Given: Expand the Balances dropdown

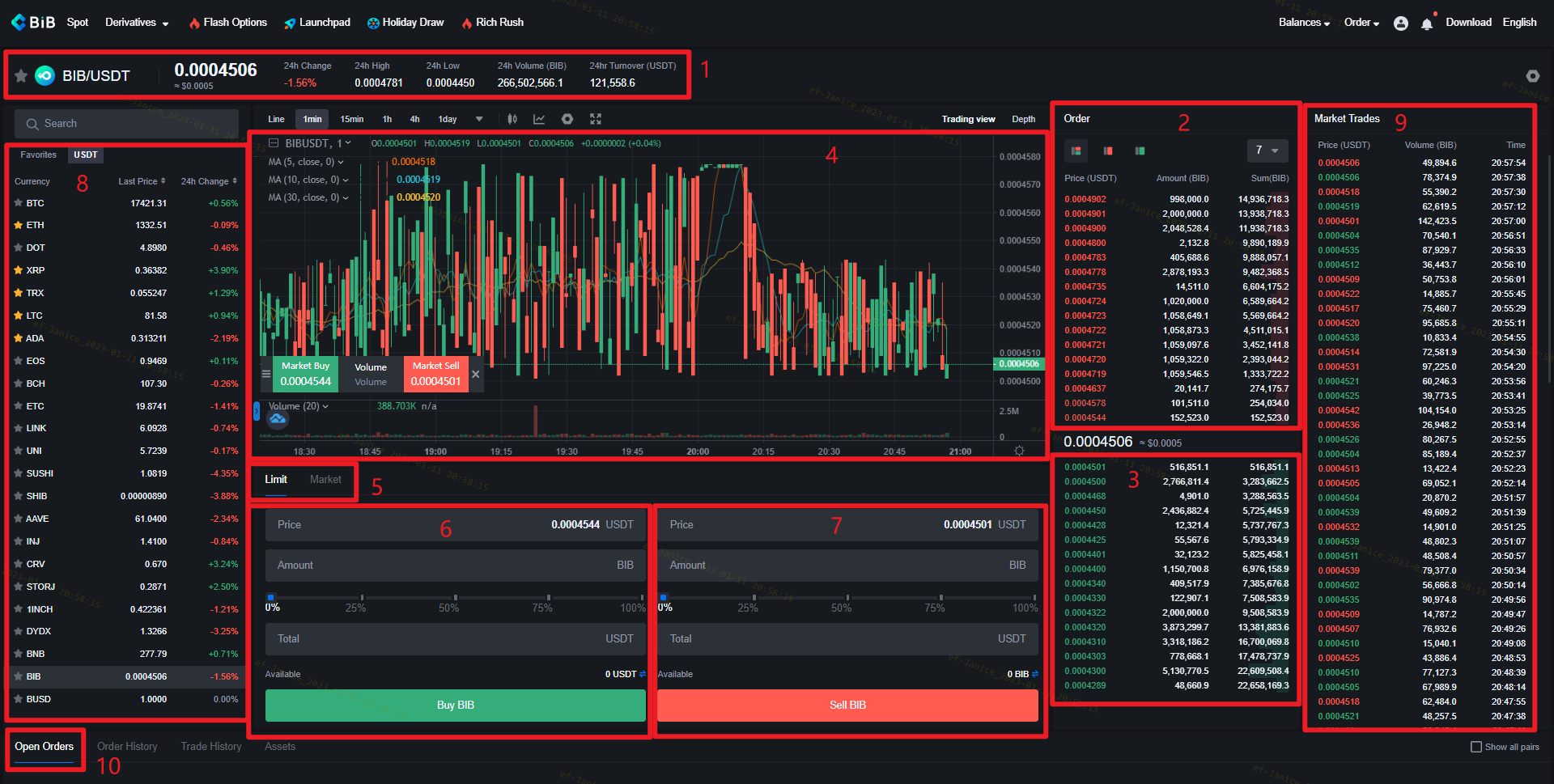Looking at the screenshot, I should (1304, 23).
